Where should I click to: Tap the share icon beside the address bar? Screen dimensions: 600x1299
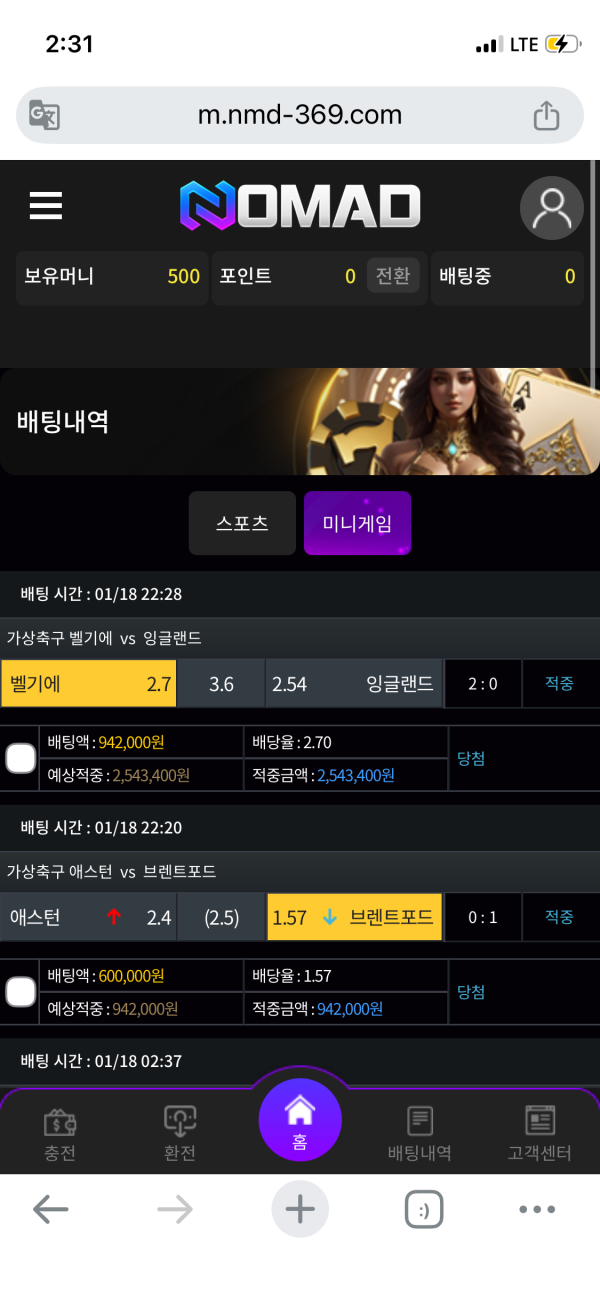coord(546,115)
